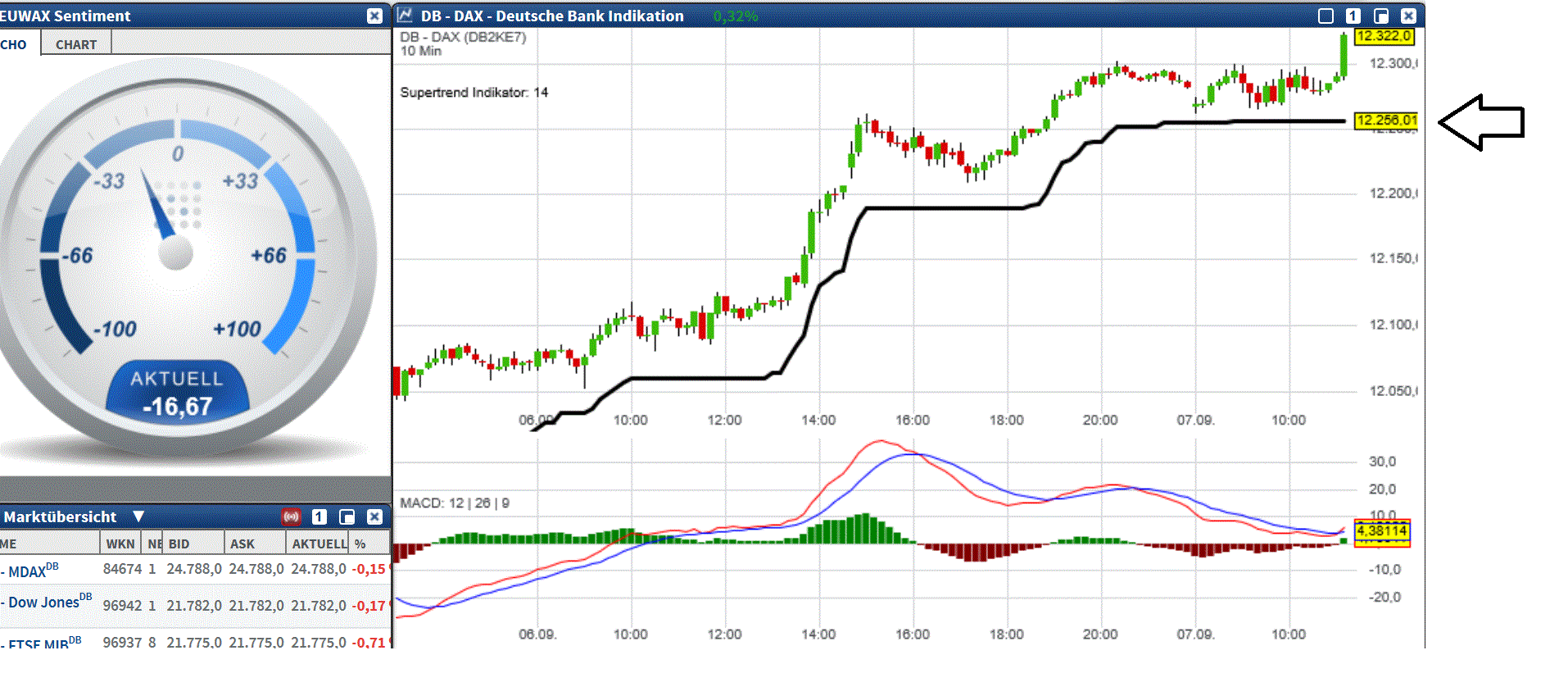
Task: Click the 'MACD: 12 | 26 | 9' label
Action: [x=455, y=503]
